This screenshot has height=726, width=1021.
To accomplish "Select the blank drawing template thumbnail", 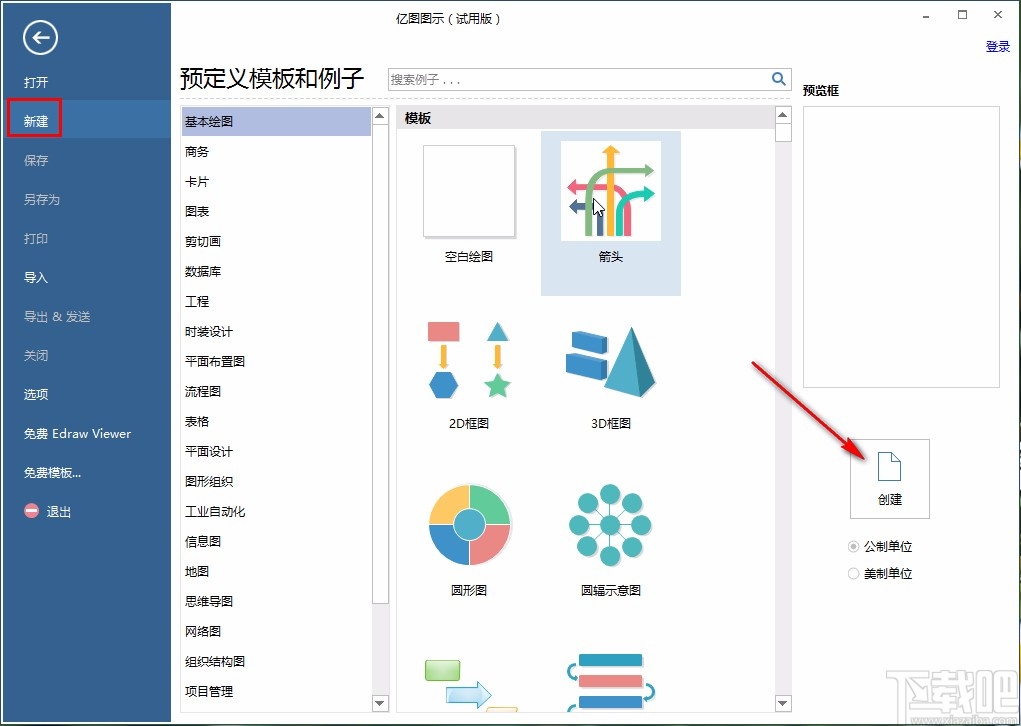I will [469, 191].
